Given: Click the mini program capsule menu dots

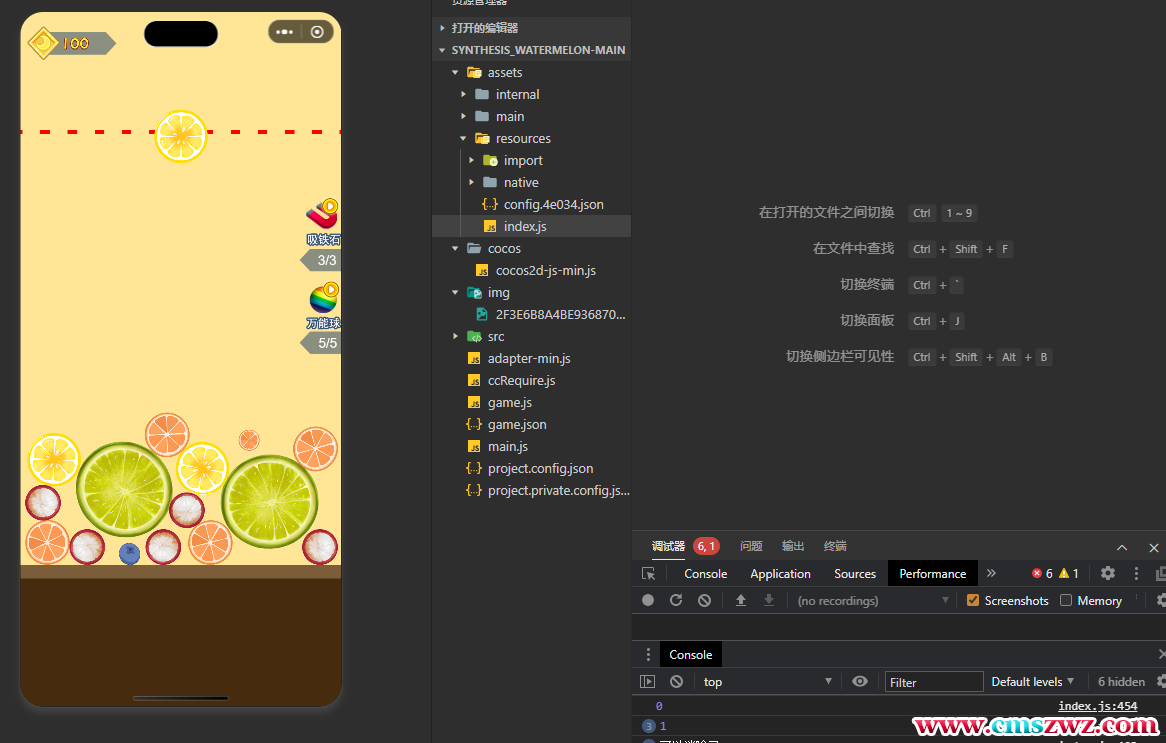Looking at the screenshot, I should pyautogui.click(x=285, y=32).
